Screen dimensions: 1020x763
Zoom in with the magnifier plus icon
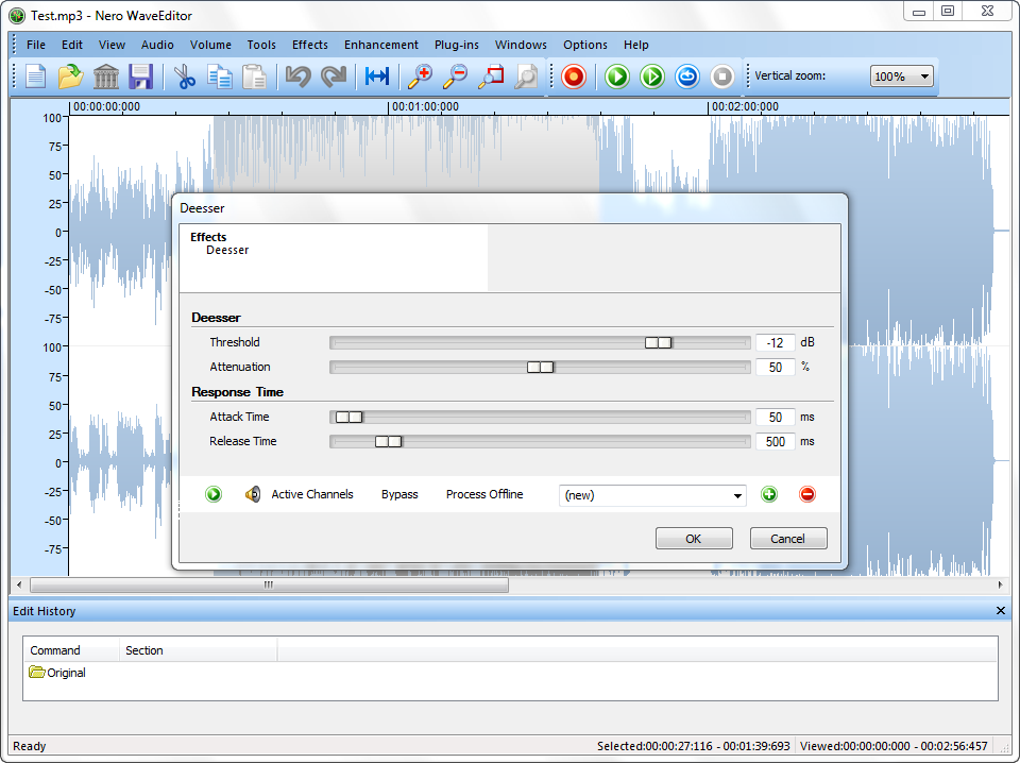coord(420,77)
